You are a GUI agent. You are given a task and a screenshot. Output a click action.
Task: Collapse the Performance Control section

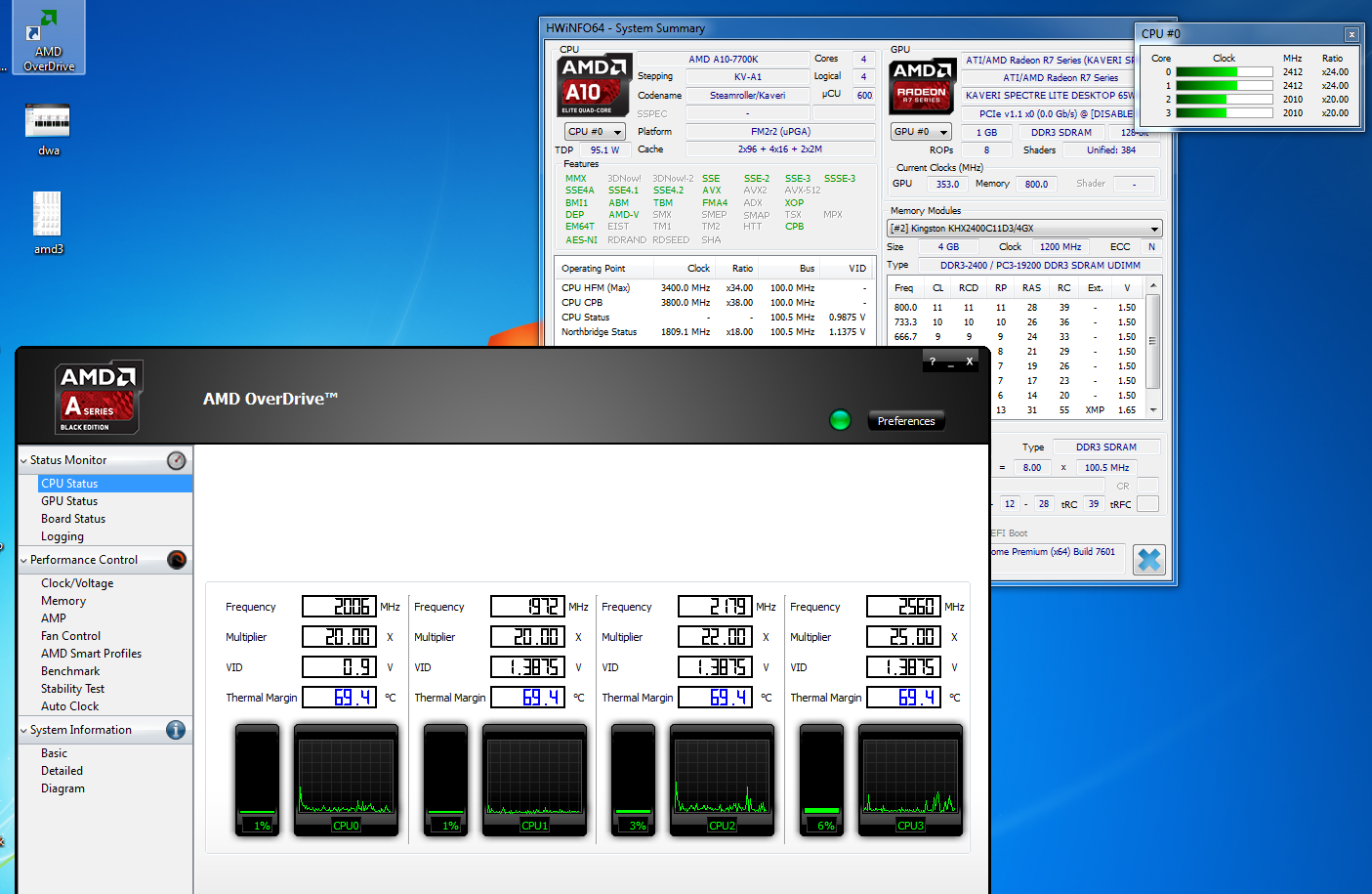click(x=23, y=560)
